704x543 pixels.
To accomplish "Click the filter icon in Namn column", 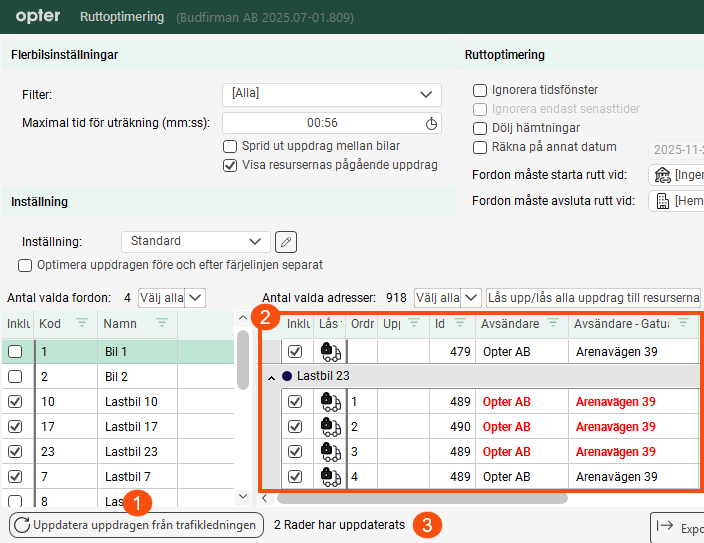I will click(x=161, y=323).
